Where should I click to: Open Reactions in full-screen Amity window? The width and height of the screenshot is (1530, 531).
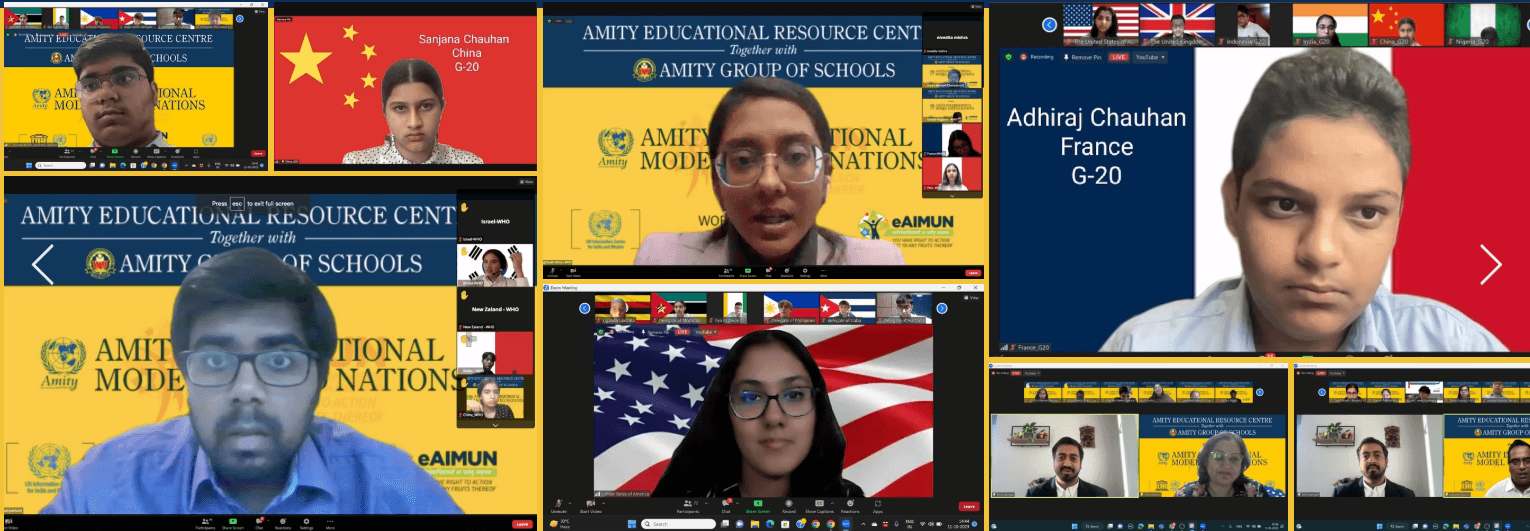click(x=283, y=524)
